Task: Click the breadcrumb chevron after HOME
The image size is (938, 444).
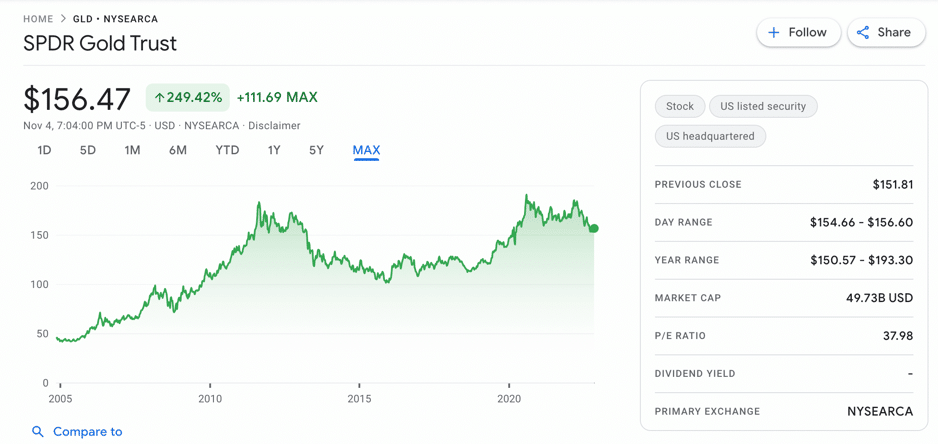Action: [x=63, y=19]
